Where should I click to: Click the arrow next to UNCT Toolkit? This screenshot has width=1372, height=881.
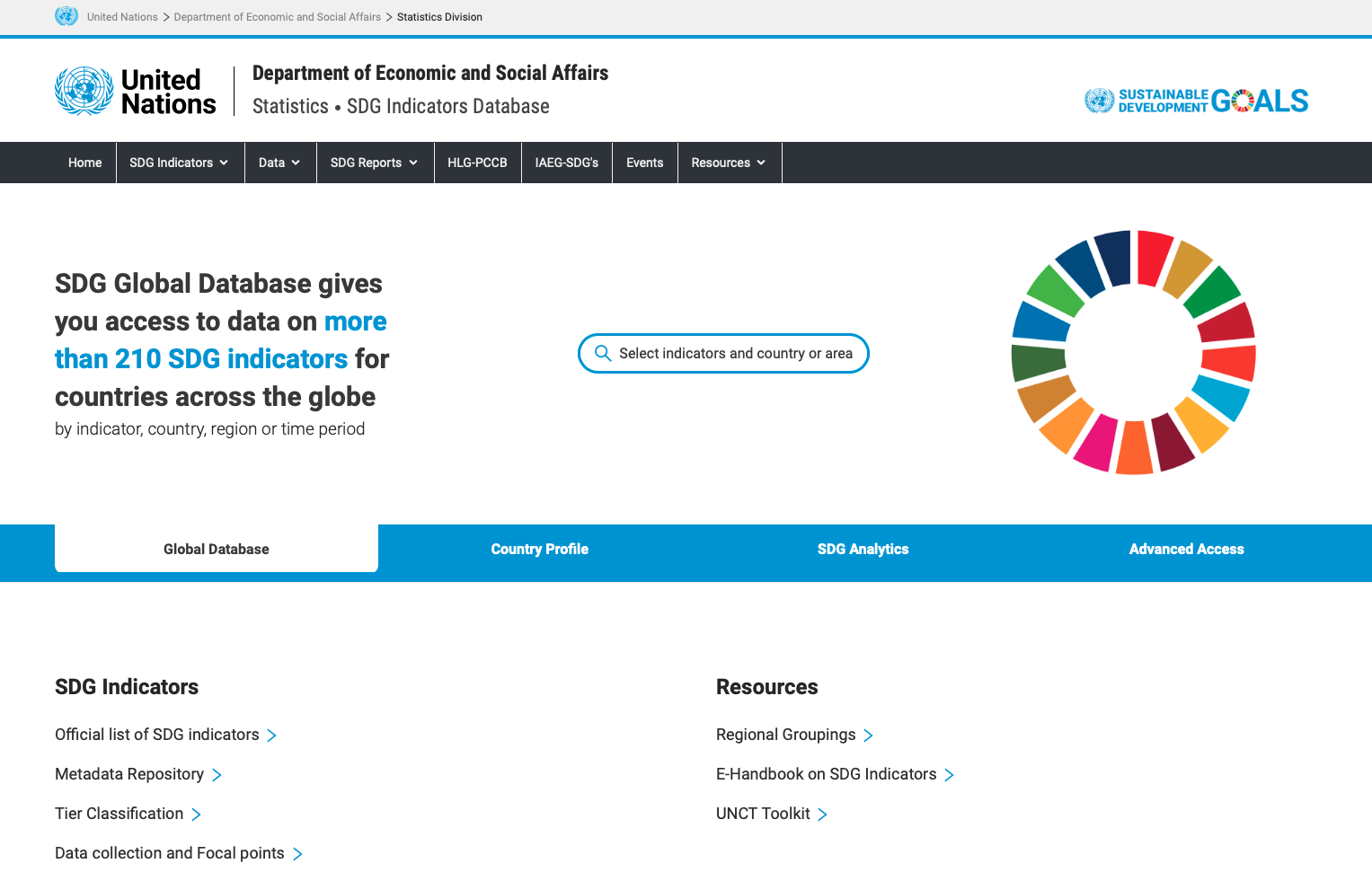pos(823,814)
